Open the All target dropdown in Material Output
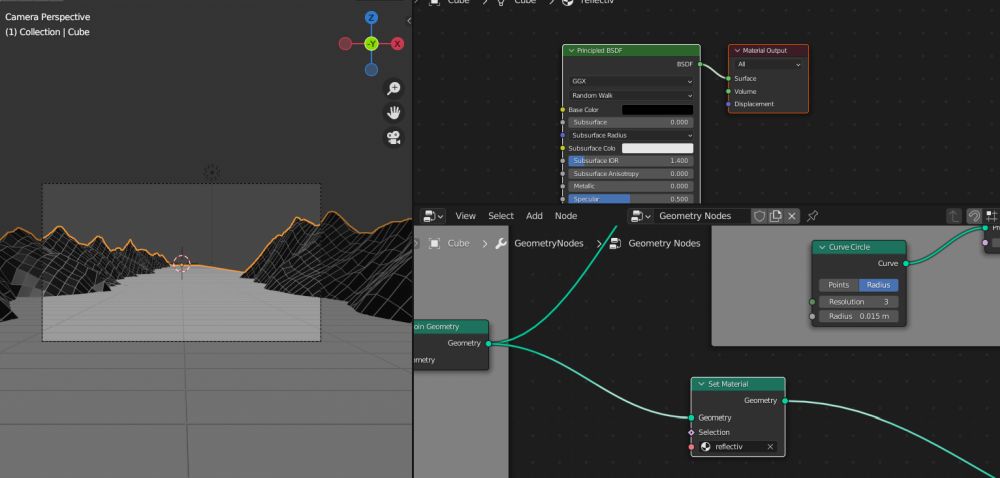 (x=768, y=64)
